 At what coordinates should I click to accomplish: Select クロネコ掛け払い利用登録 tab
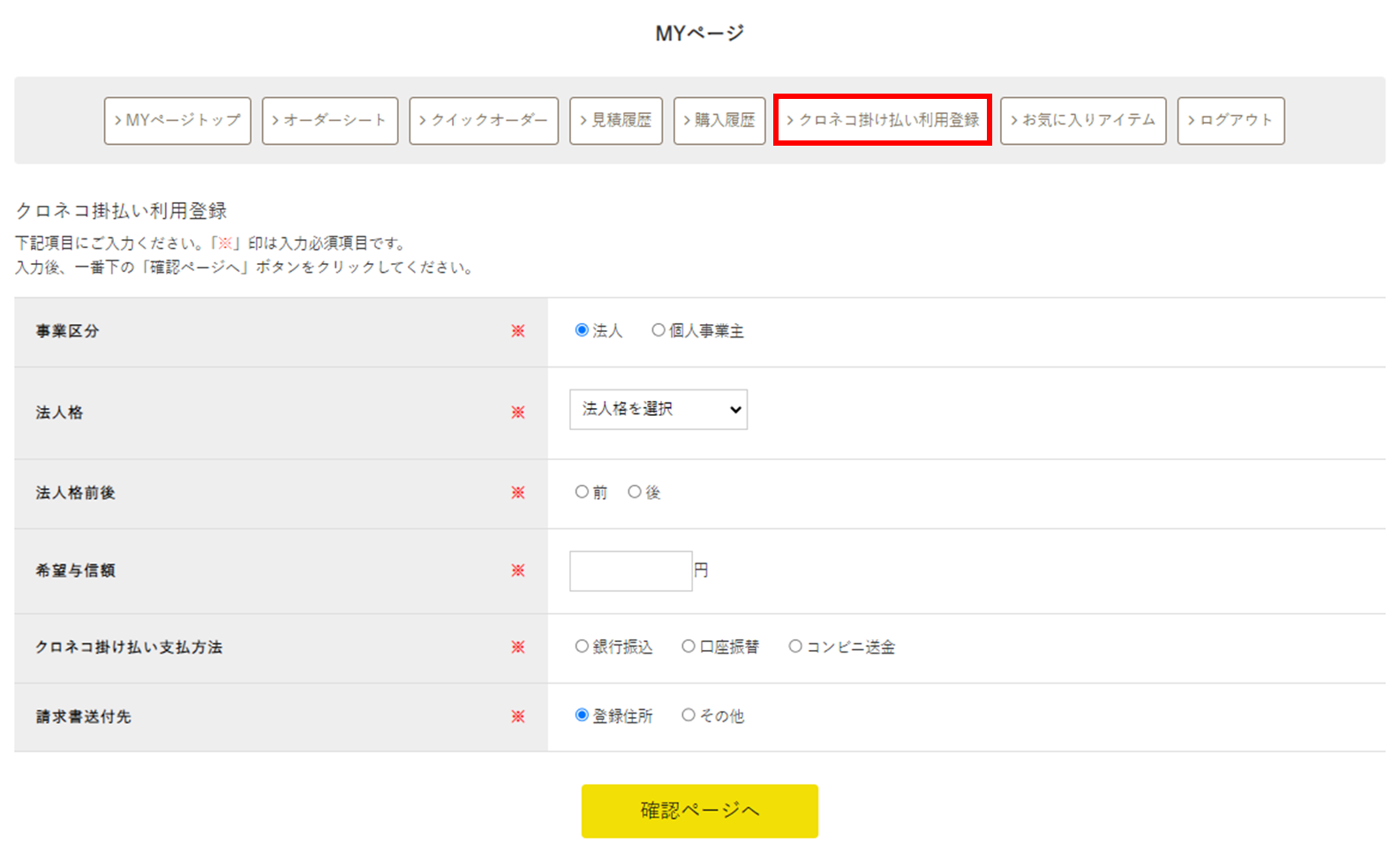coord(883,120)
